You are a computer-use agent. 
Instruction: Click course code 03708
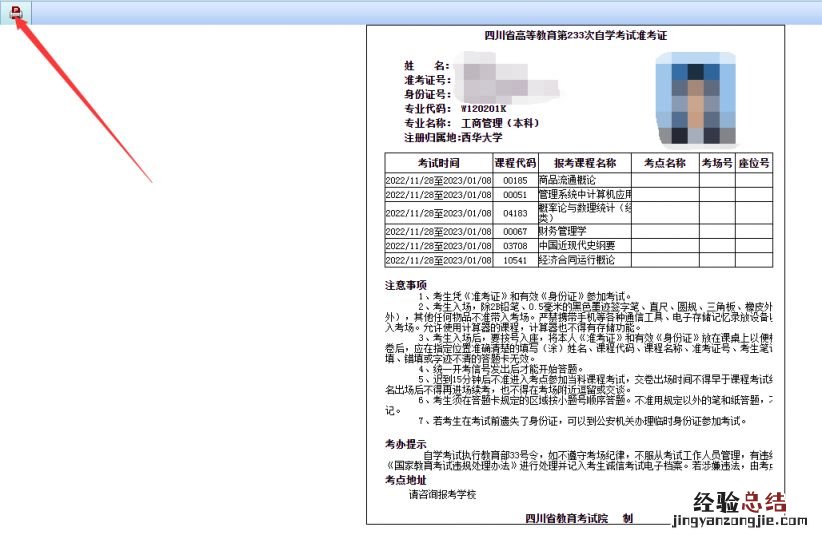[515, 246]
